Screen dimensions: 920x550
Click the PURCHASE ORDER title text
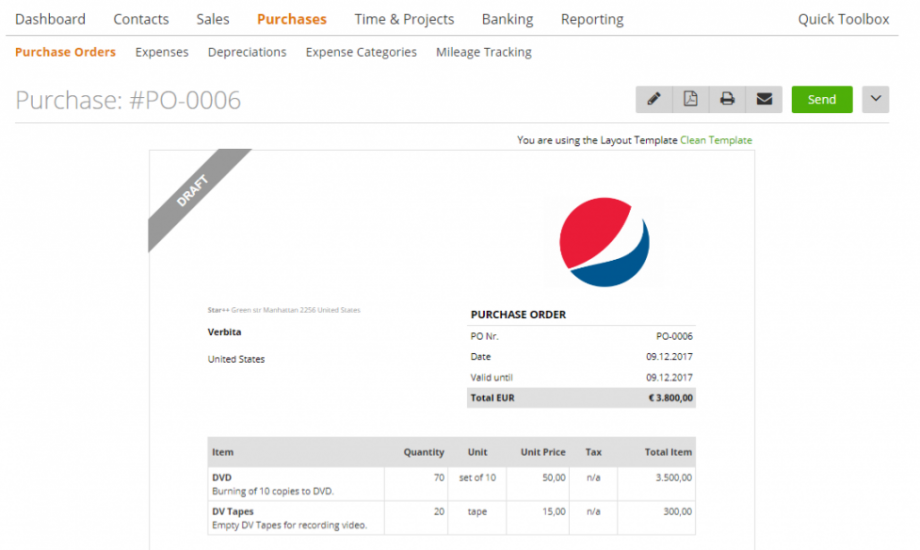click(518, 315)
